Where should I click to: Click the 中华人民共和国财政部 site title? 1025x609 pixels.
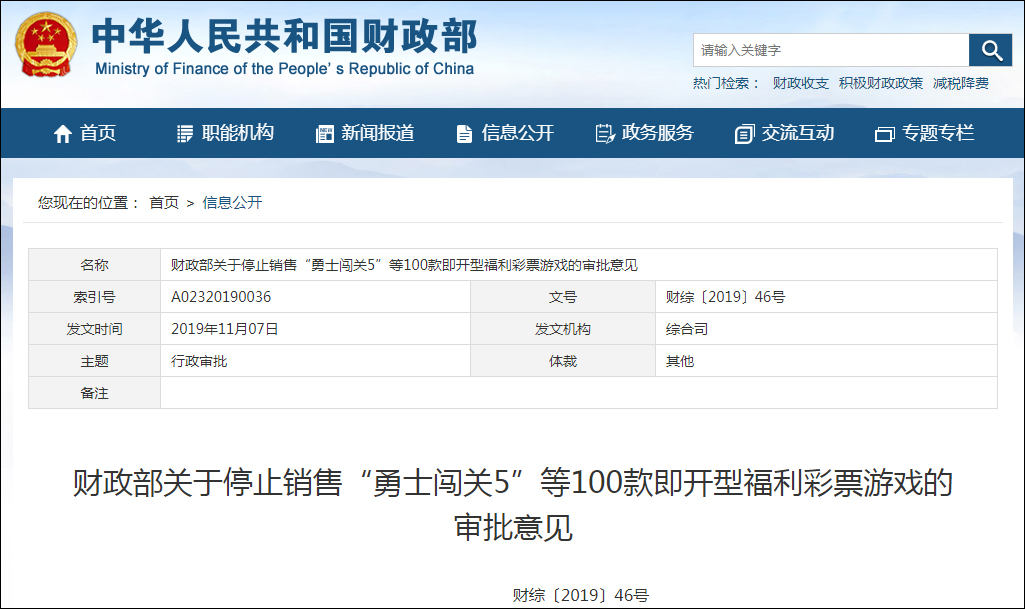point(284,35)
